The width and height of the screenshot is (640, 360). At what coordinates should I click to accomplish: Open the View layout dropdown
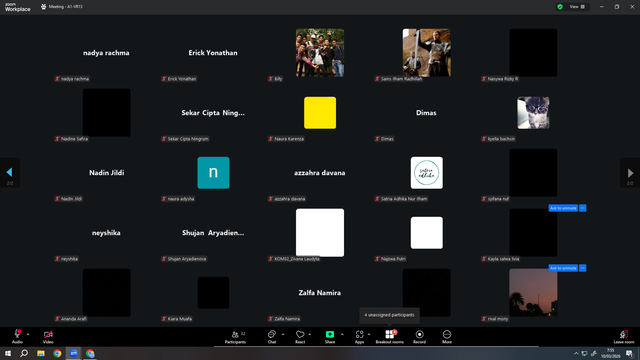coord(577,7)
